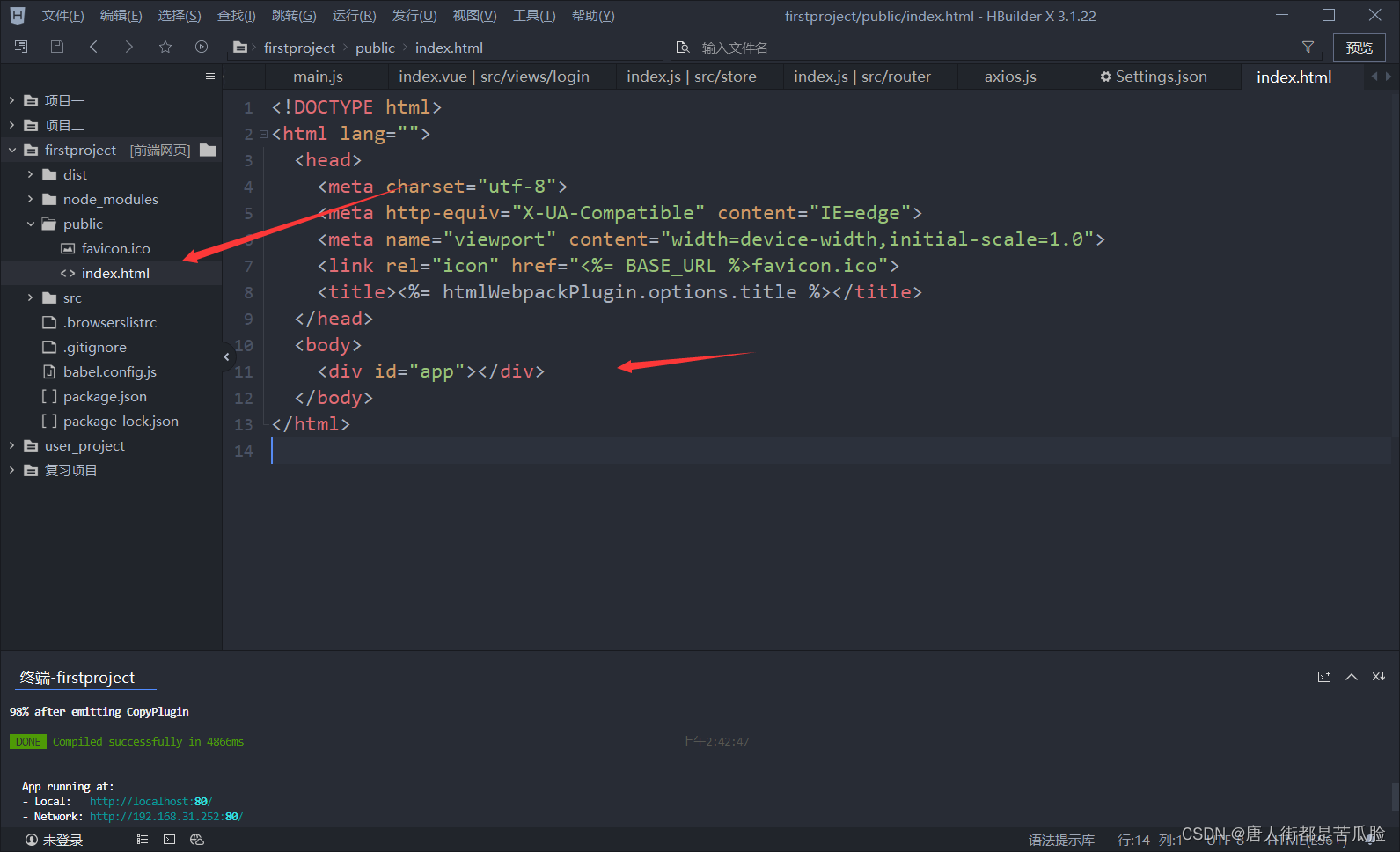Click the status bar terminal icon
1400x852 pixels.
coord(170,840)
